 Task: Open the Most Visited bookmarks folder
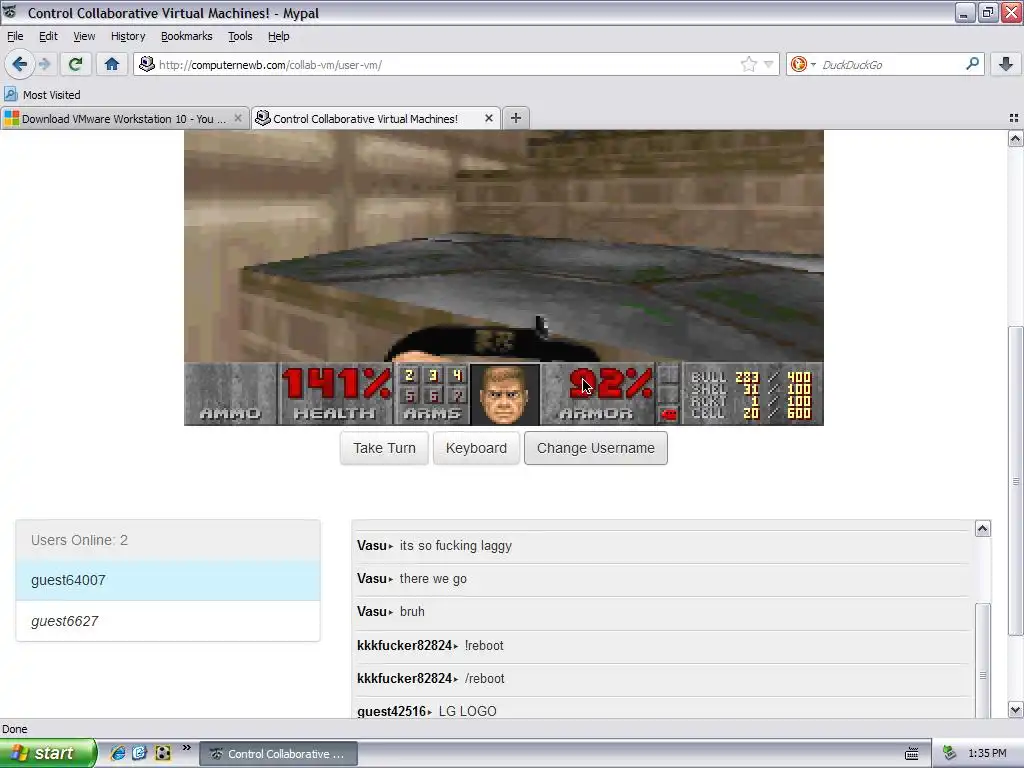(x=42, y=95)
